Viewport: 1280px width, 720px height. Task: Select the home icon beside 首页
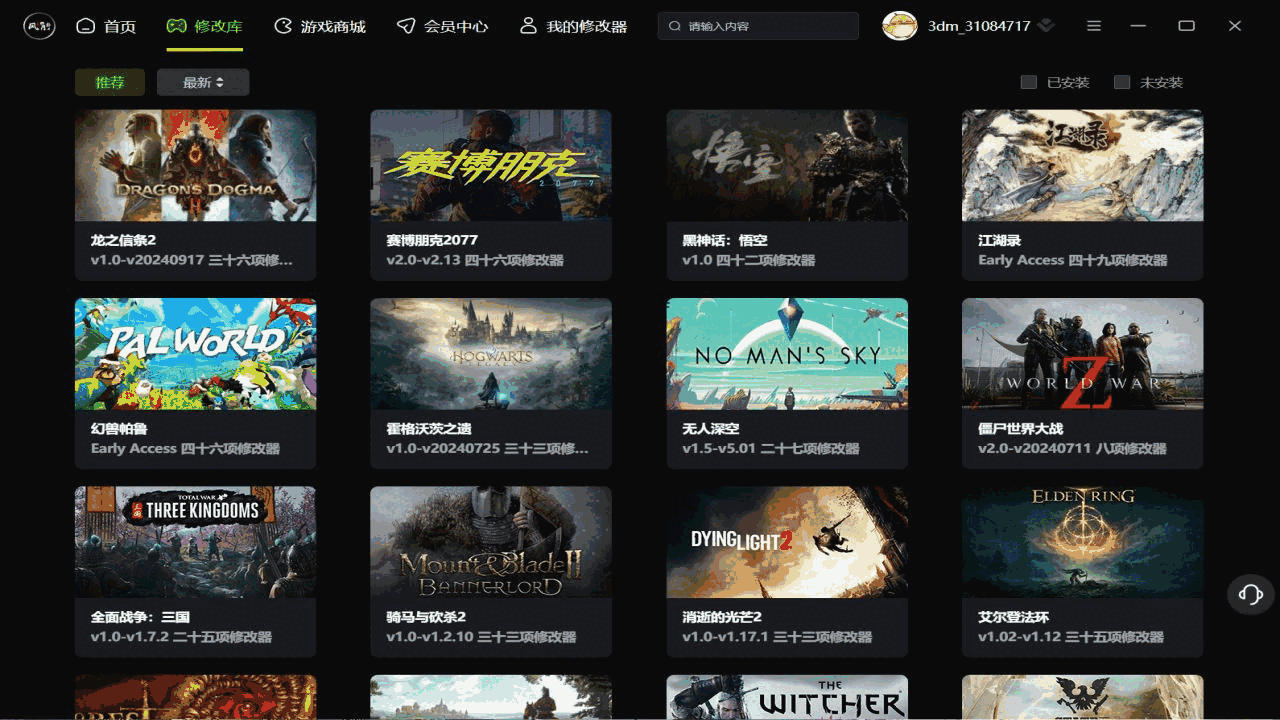[x=85, y=26]
